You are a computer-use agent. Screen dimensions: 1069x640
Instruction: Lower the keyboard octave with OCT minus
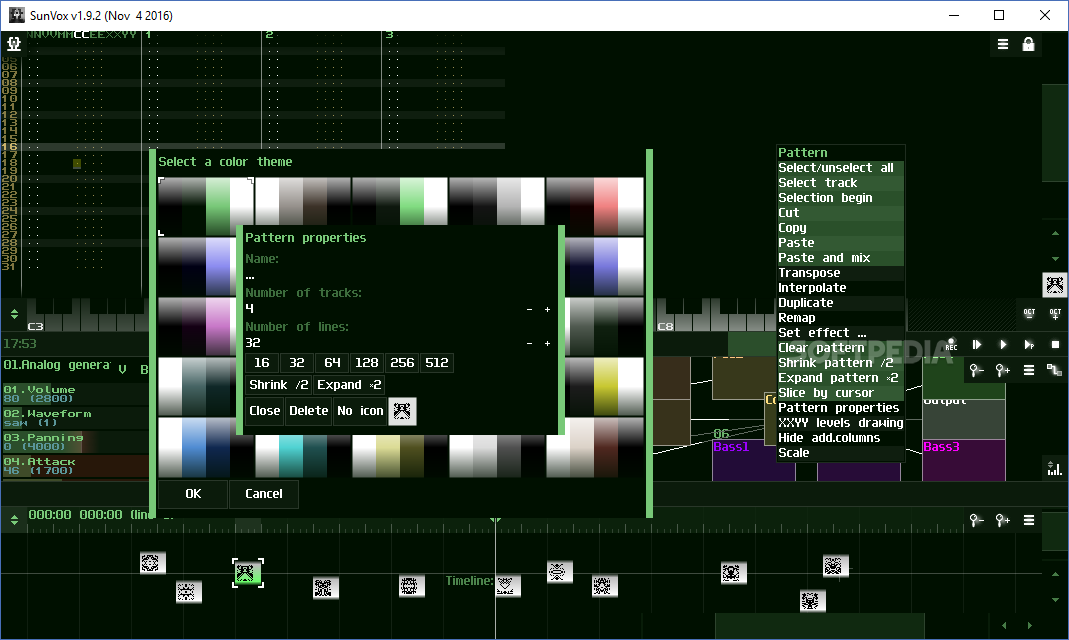[1029, 313]
